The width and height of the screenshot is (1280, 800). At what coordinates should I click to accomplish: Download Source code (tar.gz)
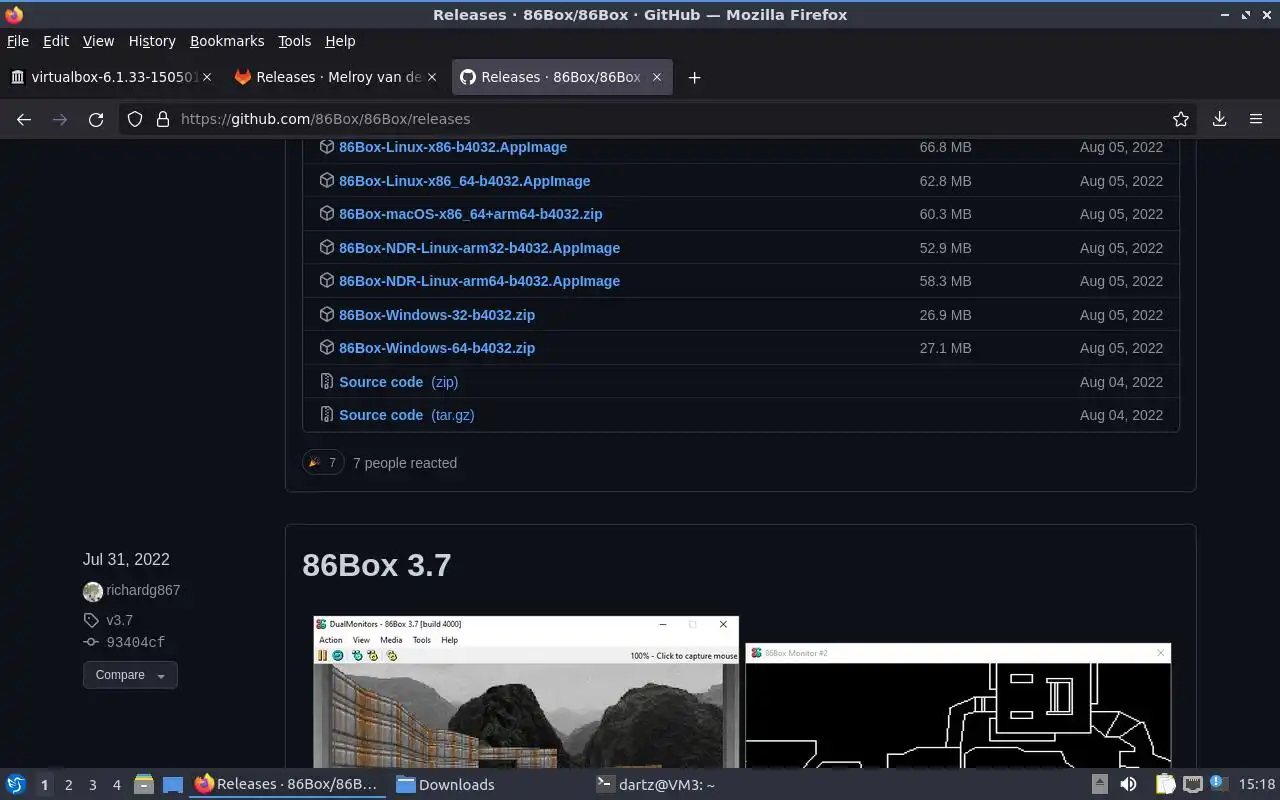[407, 415]
